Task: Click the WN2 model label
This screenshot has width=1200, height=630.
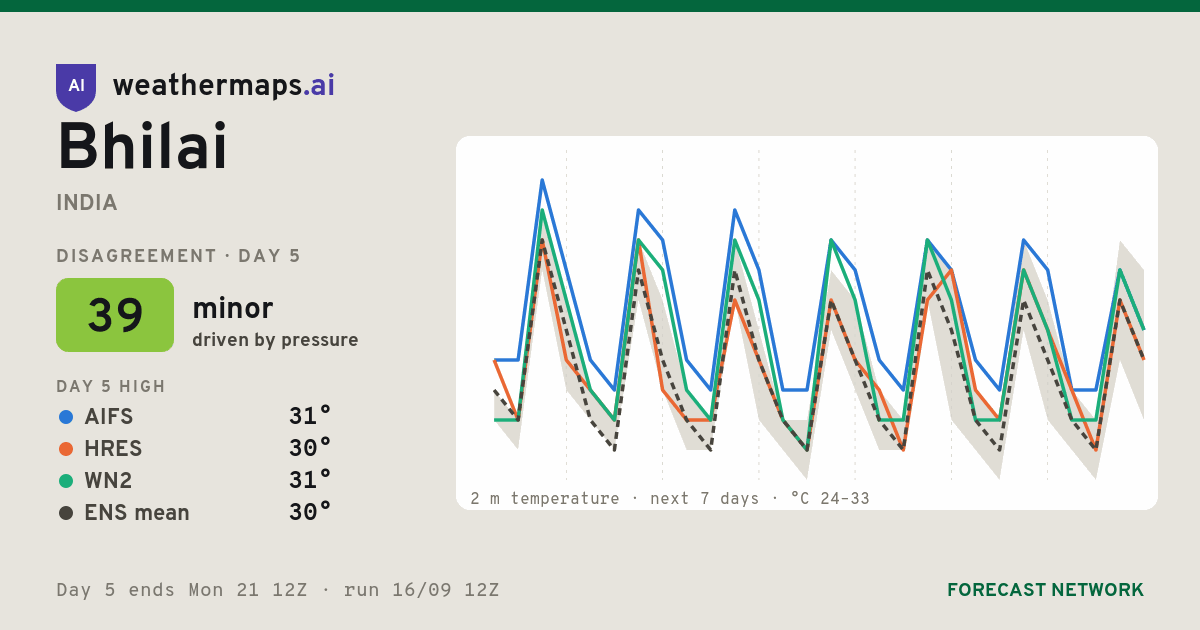Action: tap(109, 481)
